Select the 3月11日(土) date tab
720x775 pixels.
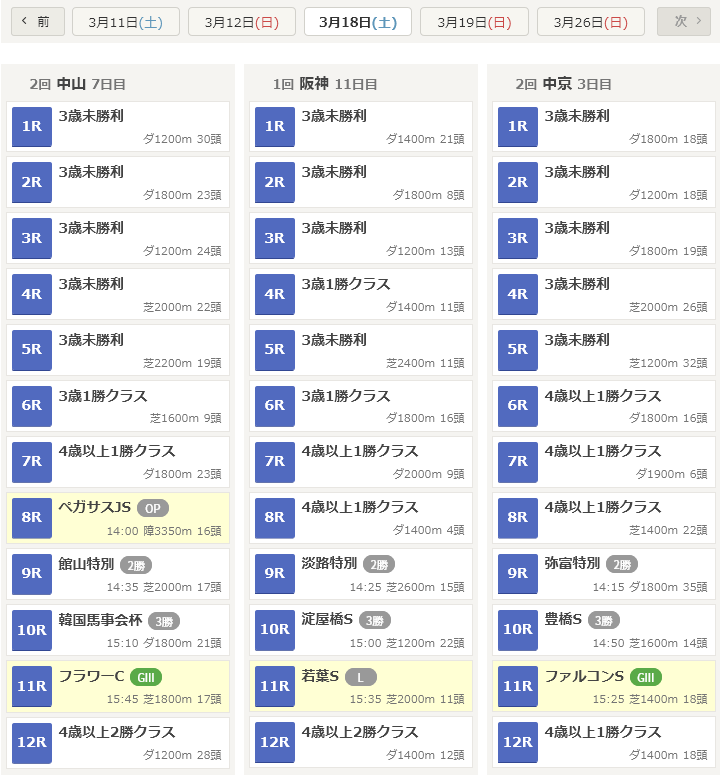click(126, 22)
